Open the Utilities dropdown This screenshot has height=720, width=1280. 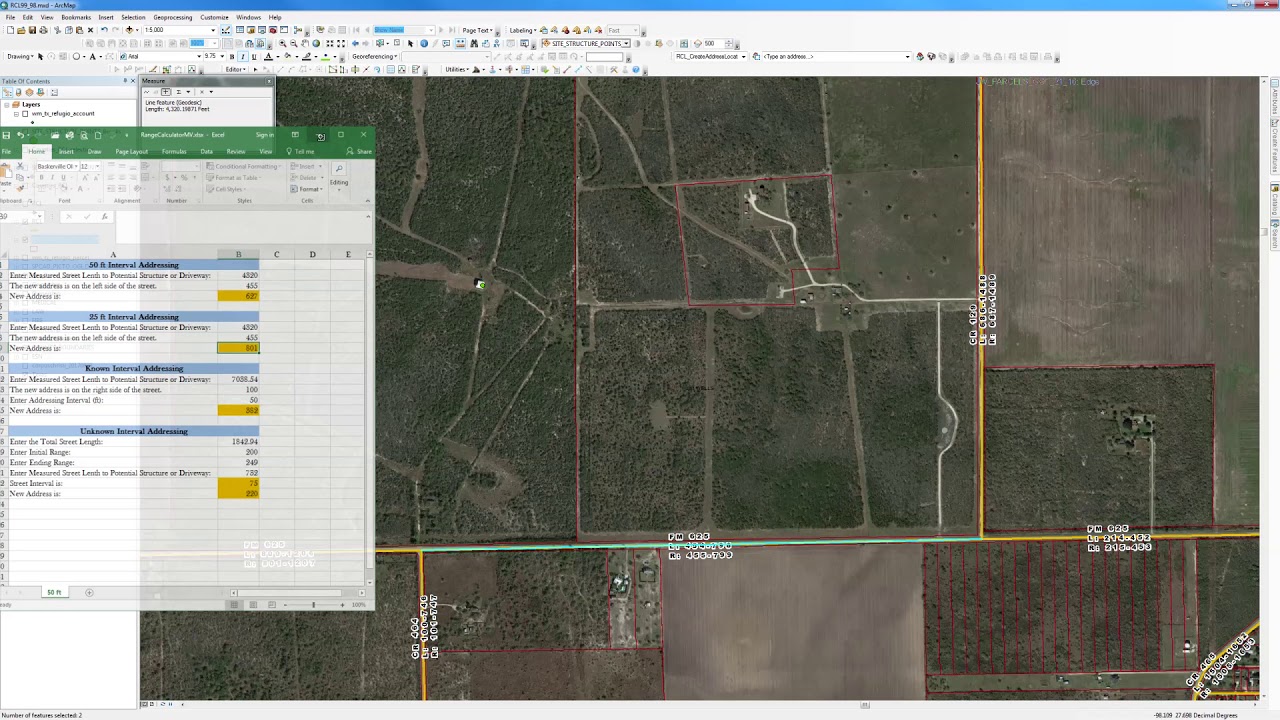(x=458, y=70)
